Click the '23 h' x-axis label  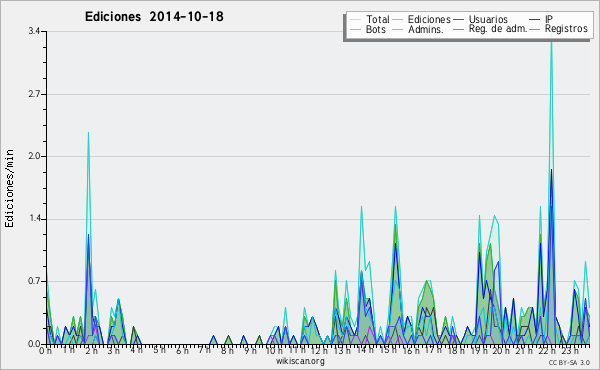[x=570, y=351]
